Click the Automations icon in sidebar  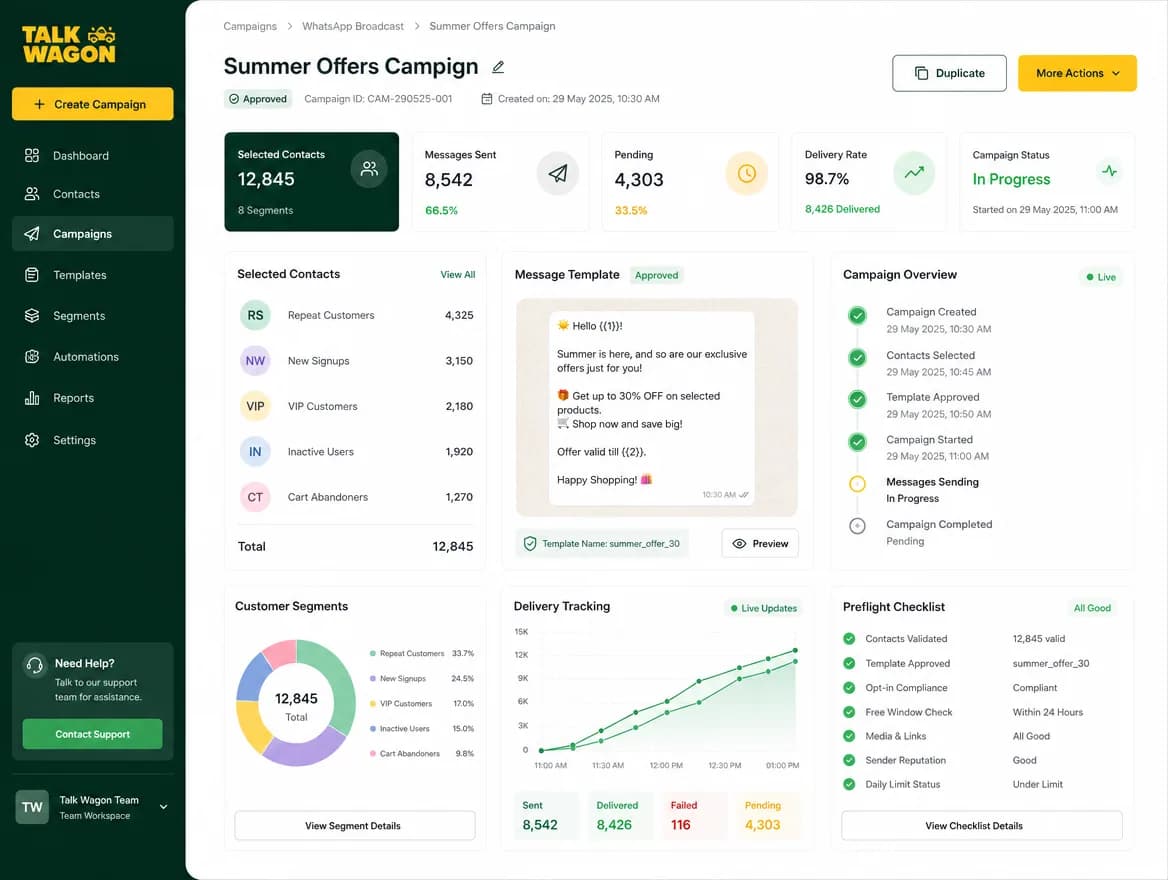coord(31,357)
